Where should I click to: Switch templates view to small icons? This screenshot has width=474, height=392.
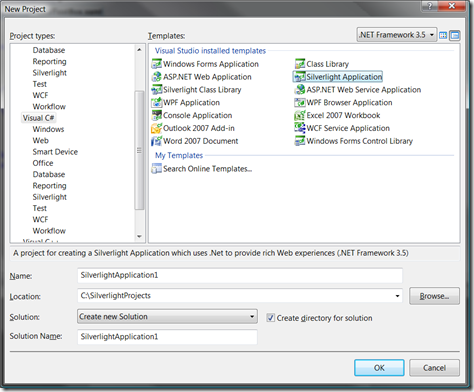pos(455,35)
